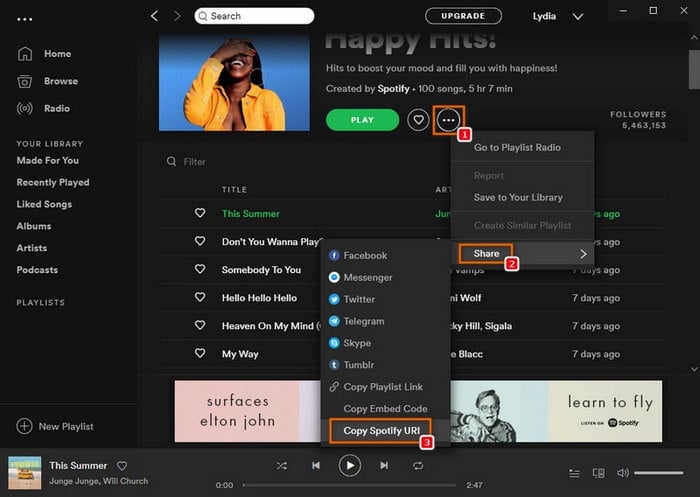Open Browse in the sidebar
Image resolution: width=700 pixels, height=497 pixels.
(x=47, y=81)
